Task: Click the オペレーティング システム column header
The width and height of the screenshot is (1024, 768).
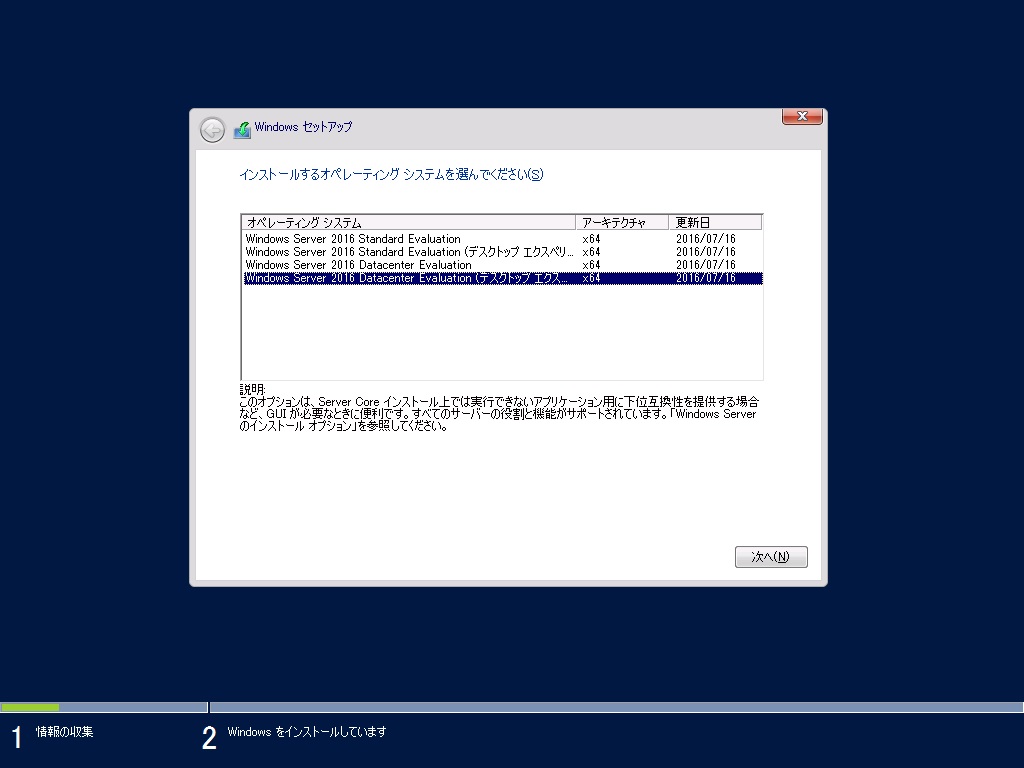Action: click(409, 223)
